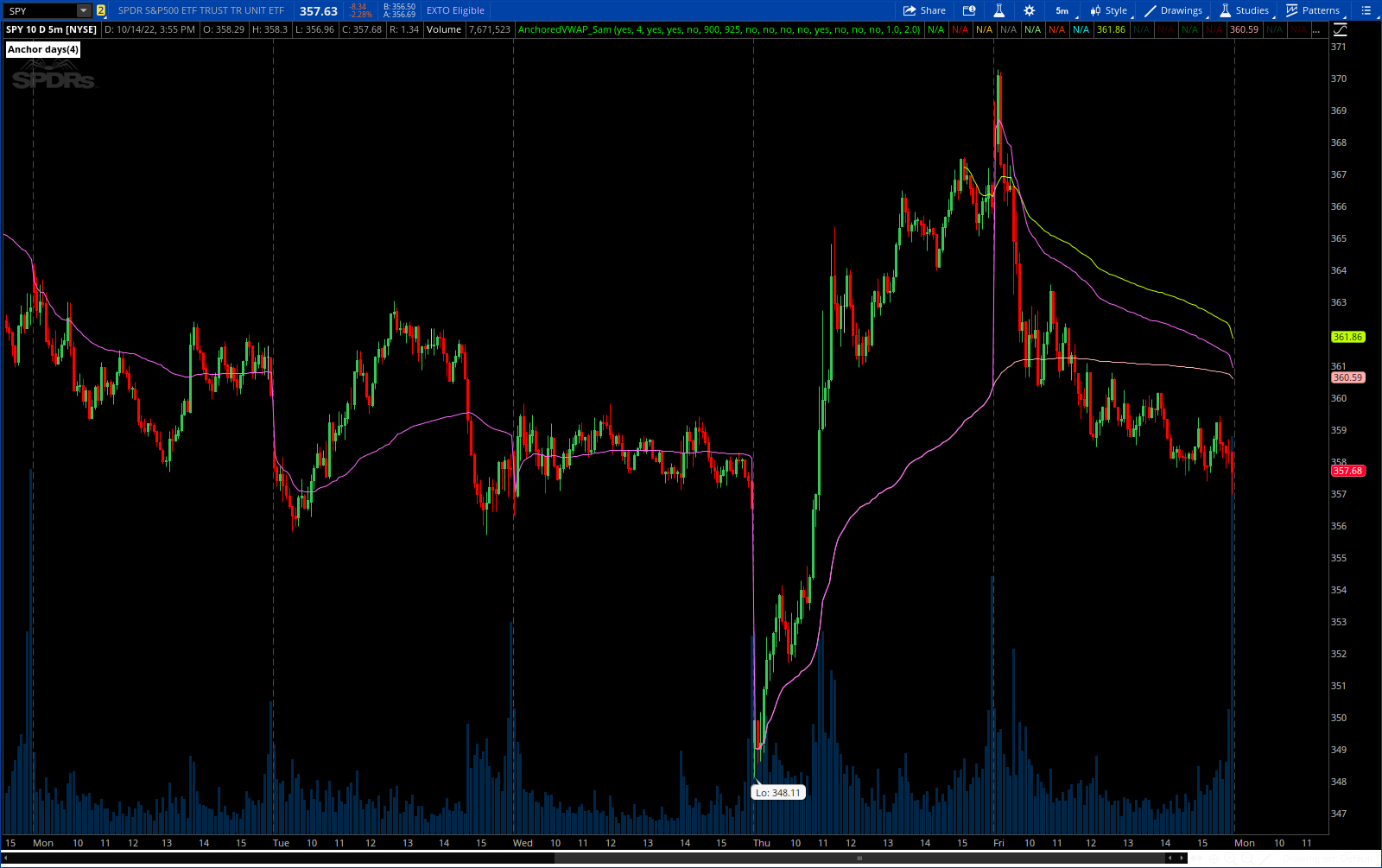This screenshot has width=1382, height=868.
Task: Expand the SPY symbol dropdown arrow
Action: tap(84, 11)
